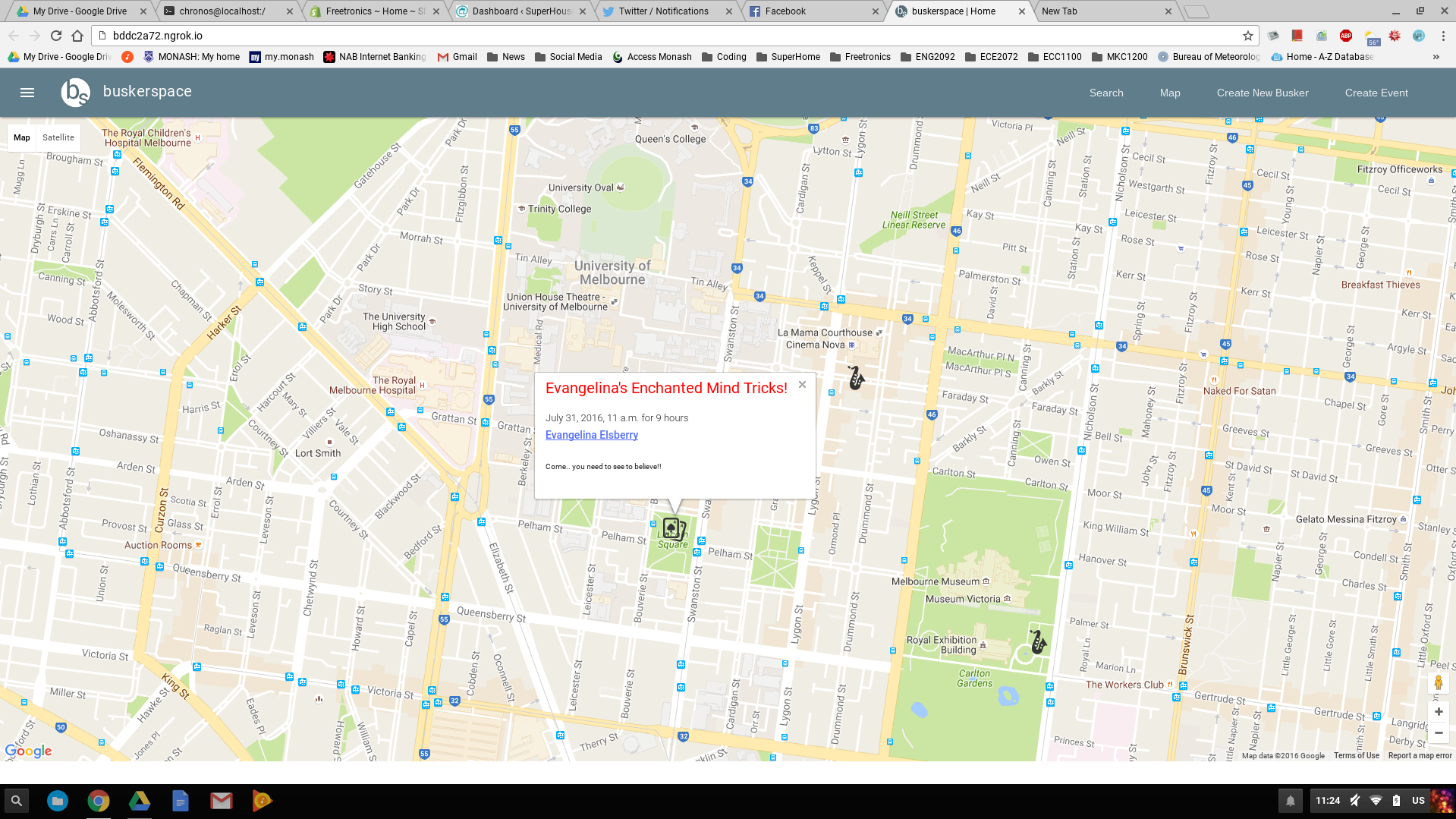Close the Evangelina event info window
Viewport: 1456px width, 819px height.
point(802,385)
